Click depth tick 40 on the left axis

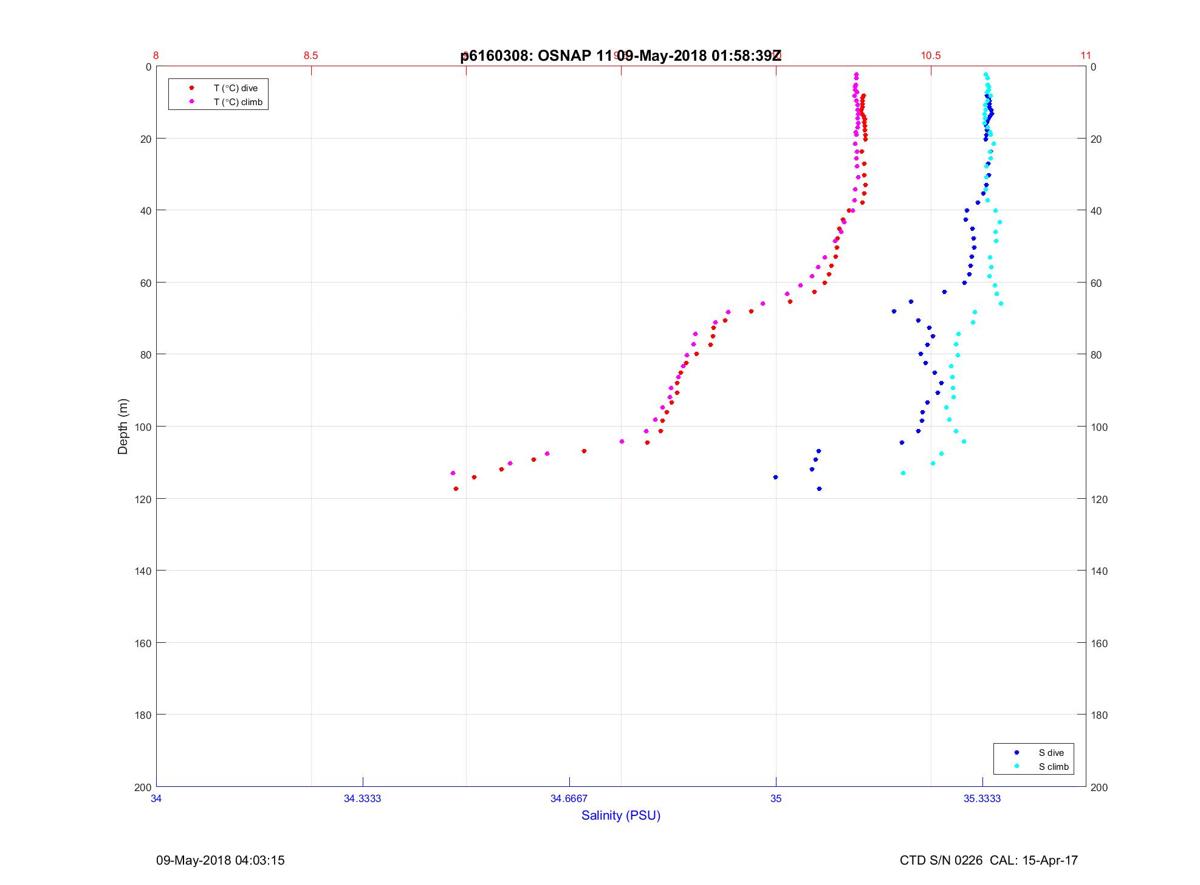(145, 211)
